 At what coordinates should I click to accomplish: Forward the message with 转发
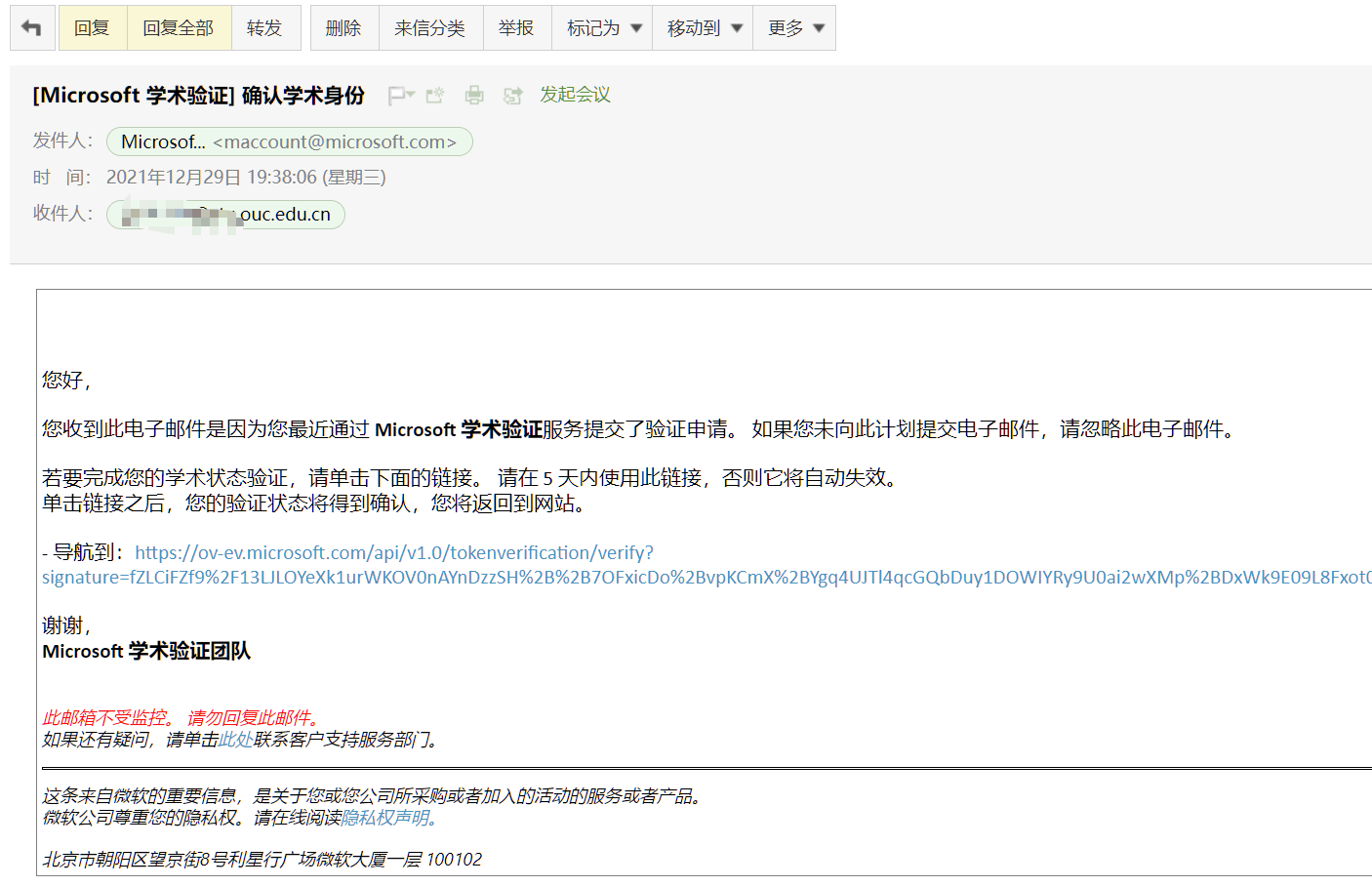(264, 28)
